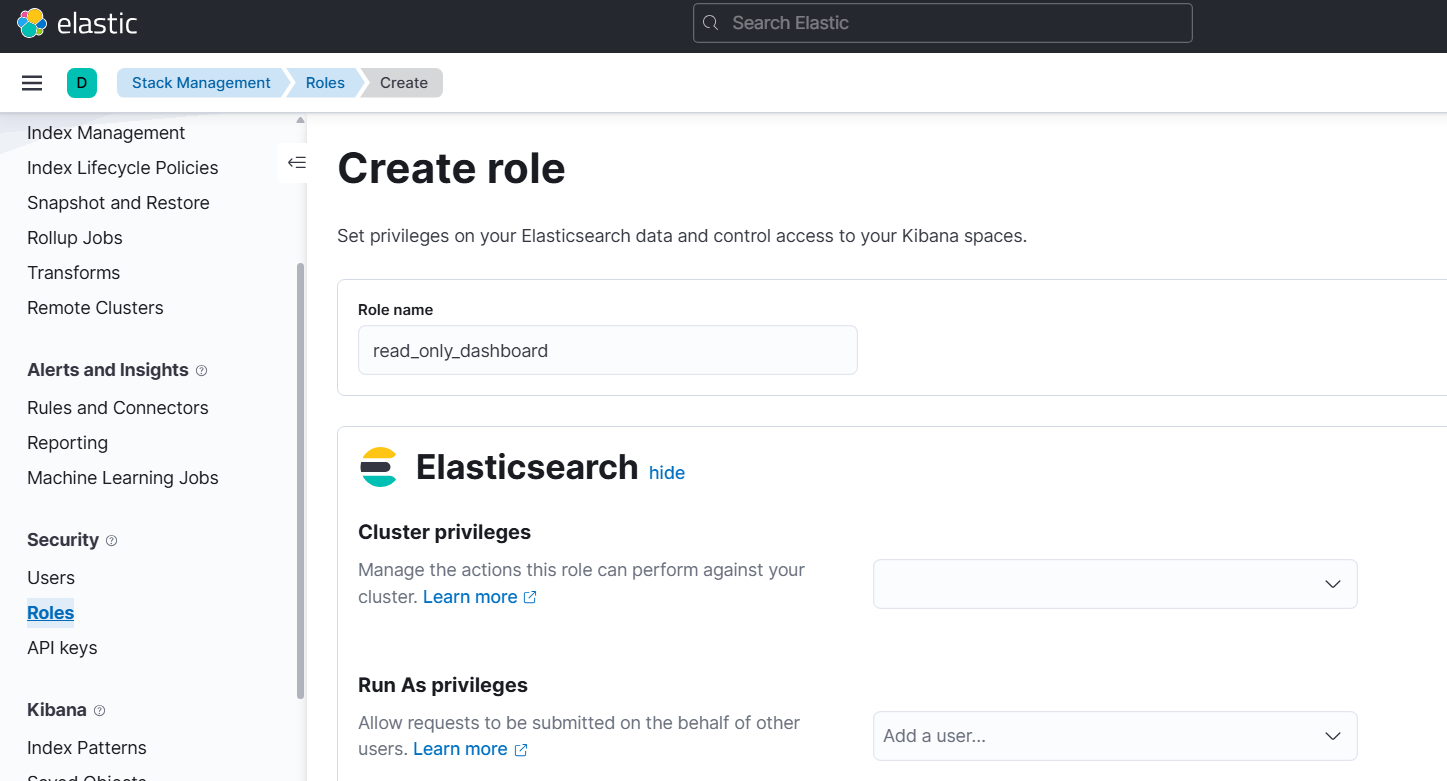Click the search magnifier icon

(710, 23)
